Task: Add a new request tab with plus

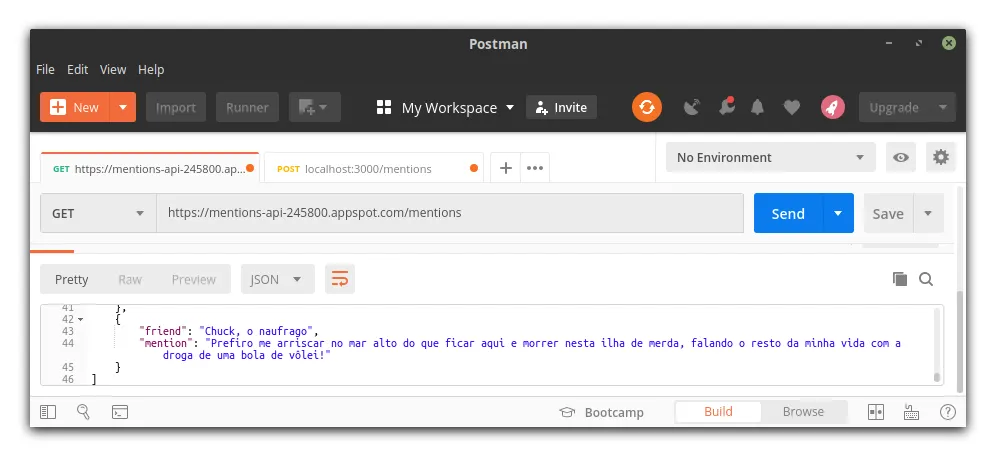Action: click(505, 168)
